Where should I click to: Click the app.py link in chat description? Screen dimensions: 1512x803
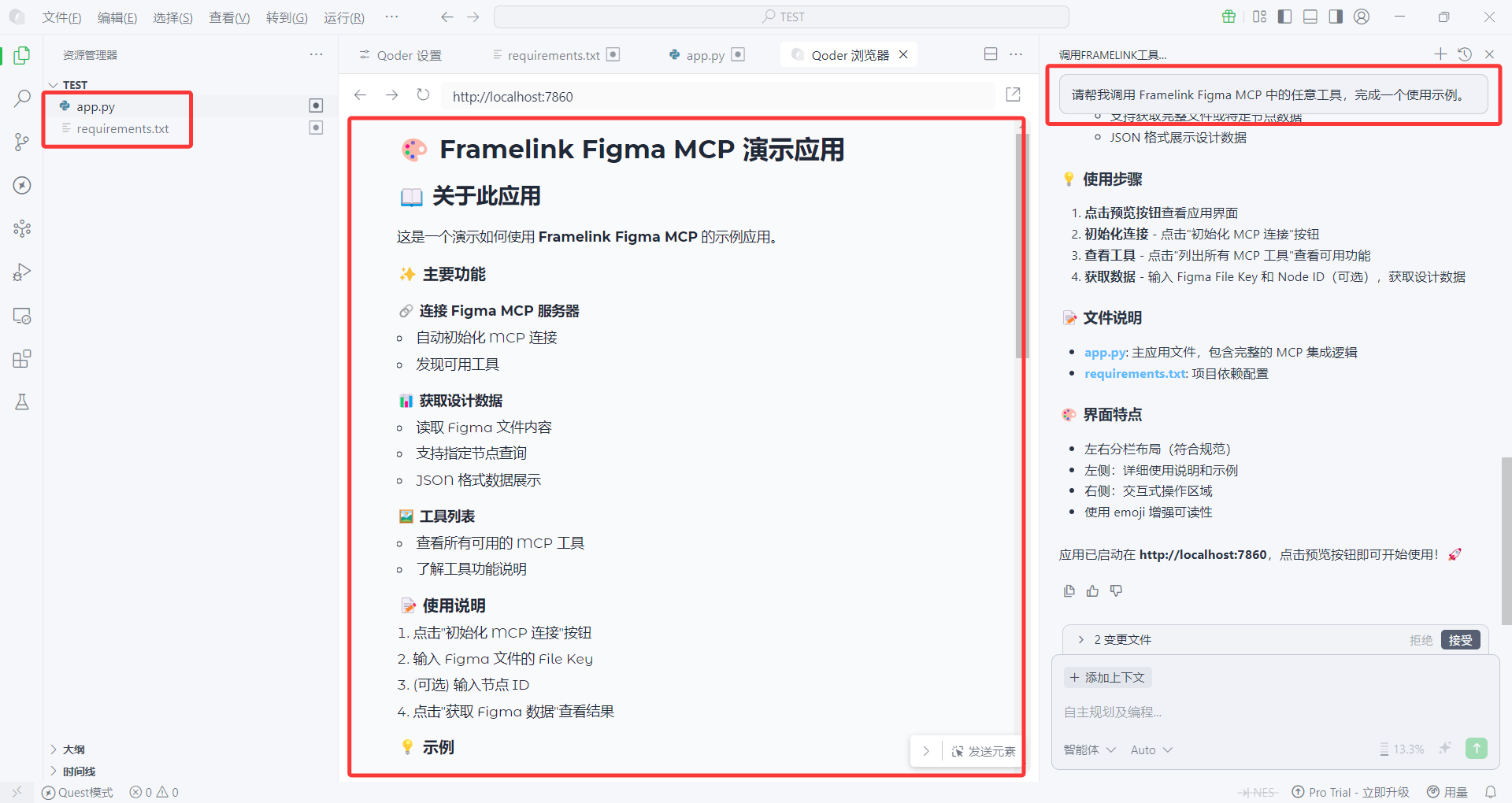click(1104, 352)
